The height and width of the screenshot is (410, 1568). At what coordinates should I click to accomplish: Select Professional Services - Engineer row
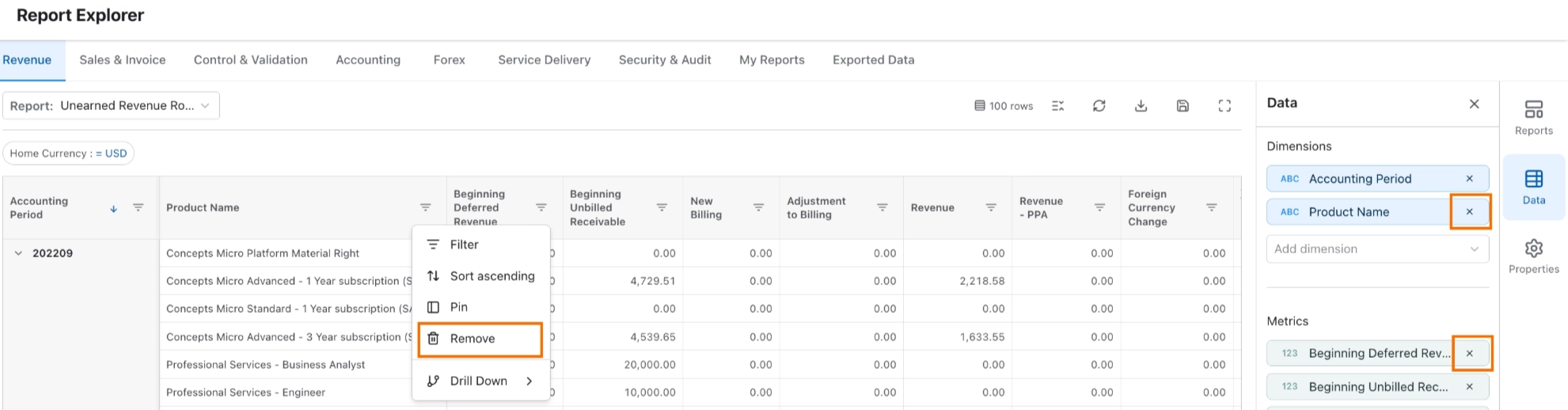[x=245, y=393]
